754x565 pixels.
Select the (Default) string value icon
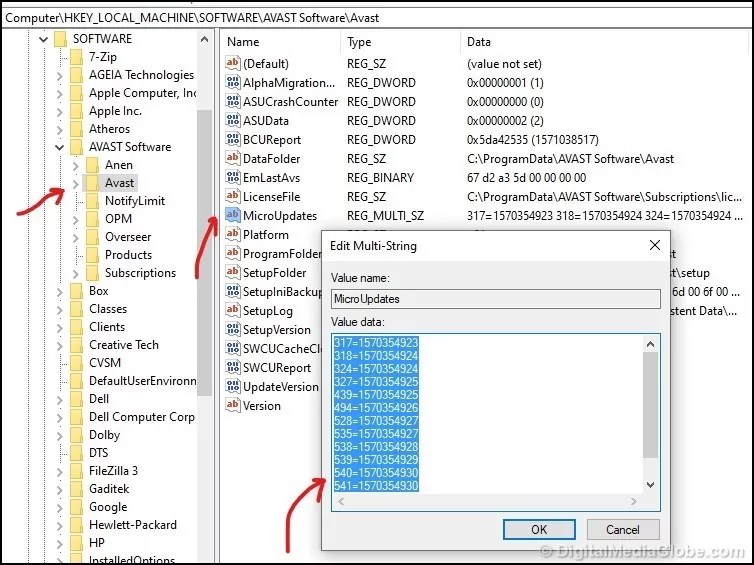(x=233, y=63)
